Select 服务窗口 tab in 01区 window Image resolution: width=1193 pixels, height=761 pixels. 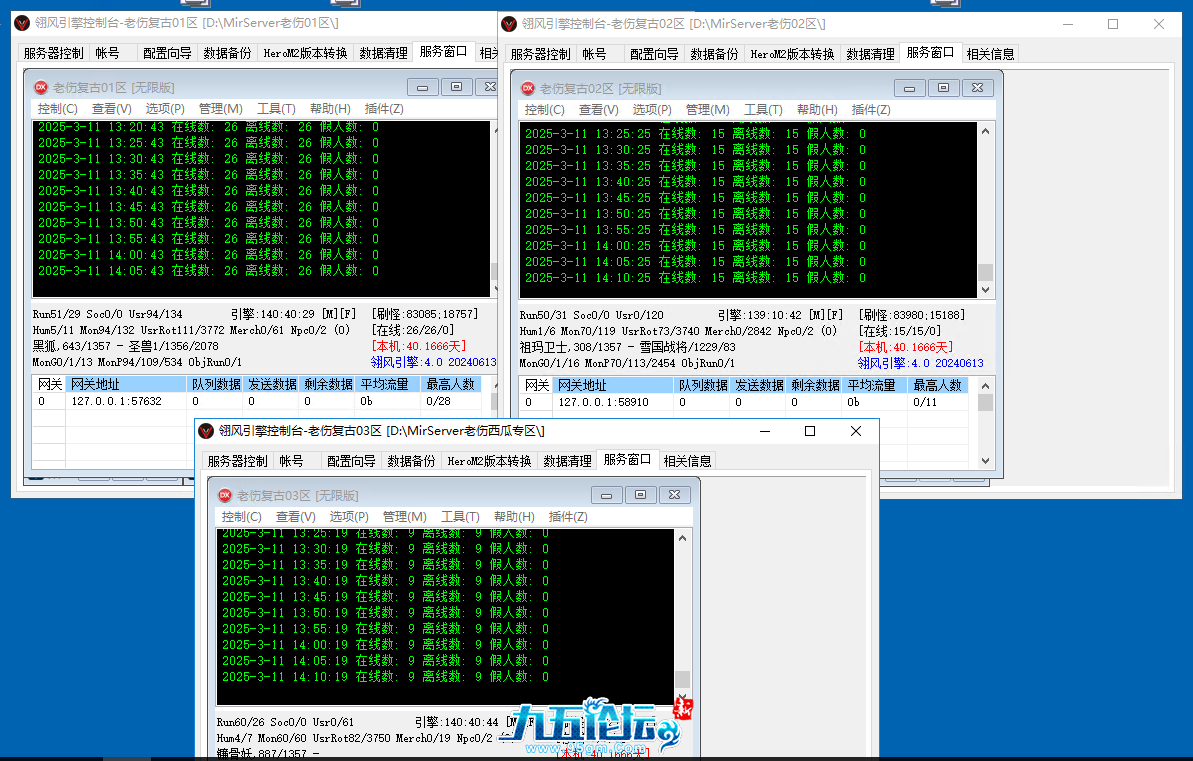(444, 52)
